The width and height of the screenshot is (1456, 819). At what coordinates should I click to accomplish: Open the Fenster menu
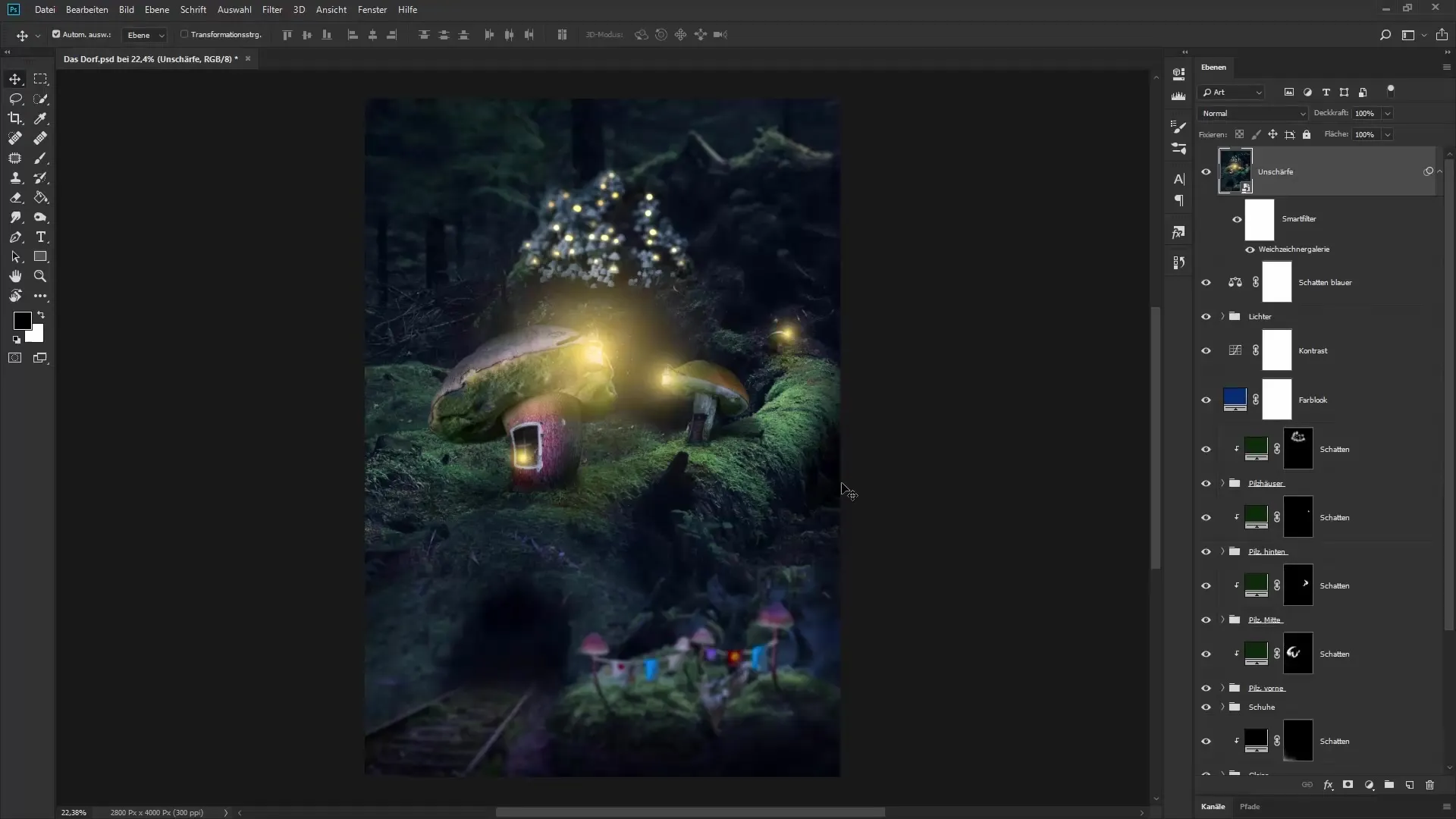(x=372, y=10)
